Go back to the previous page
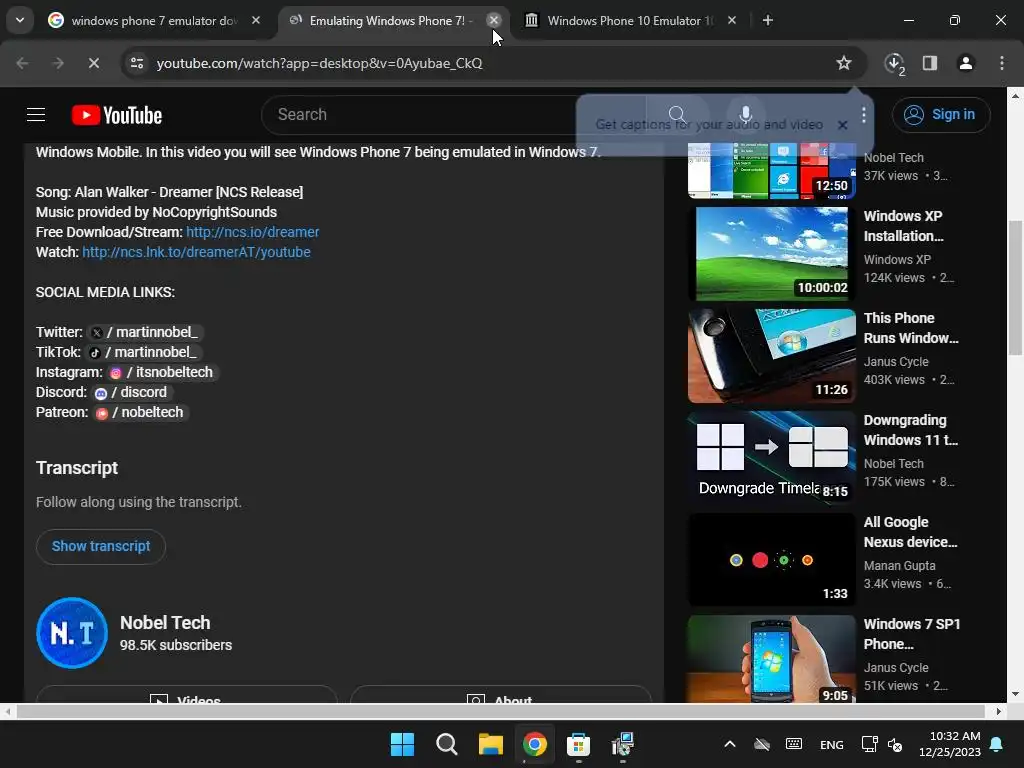The image size is (1024, 768). pos(22,63)
